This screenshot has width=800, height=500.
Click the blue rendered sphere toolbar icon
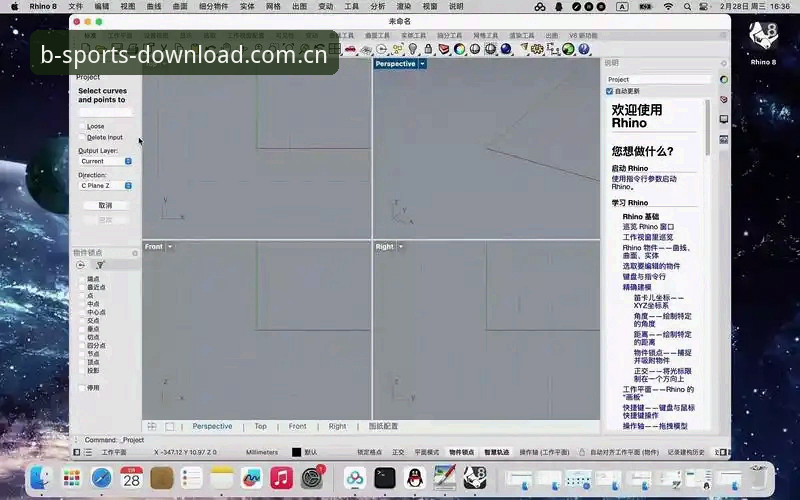[506, 49]
